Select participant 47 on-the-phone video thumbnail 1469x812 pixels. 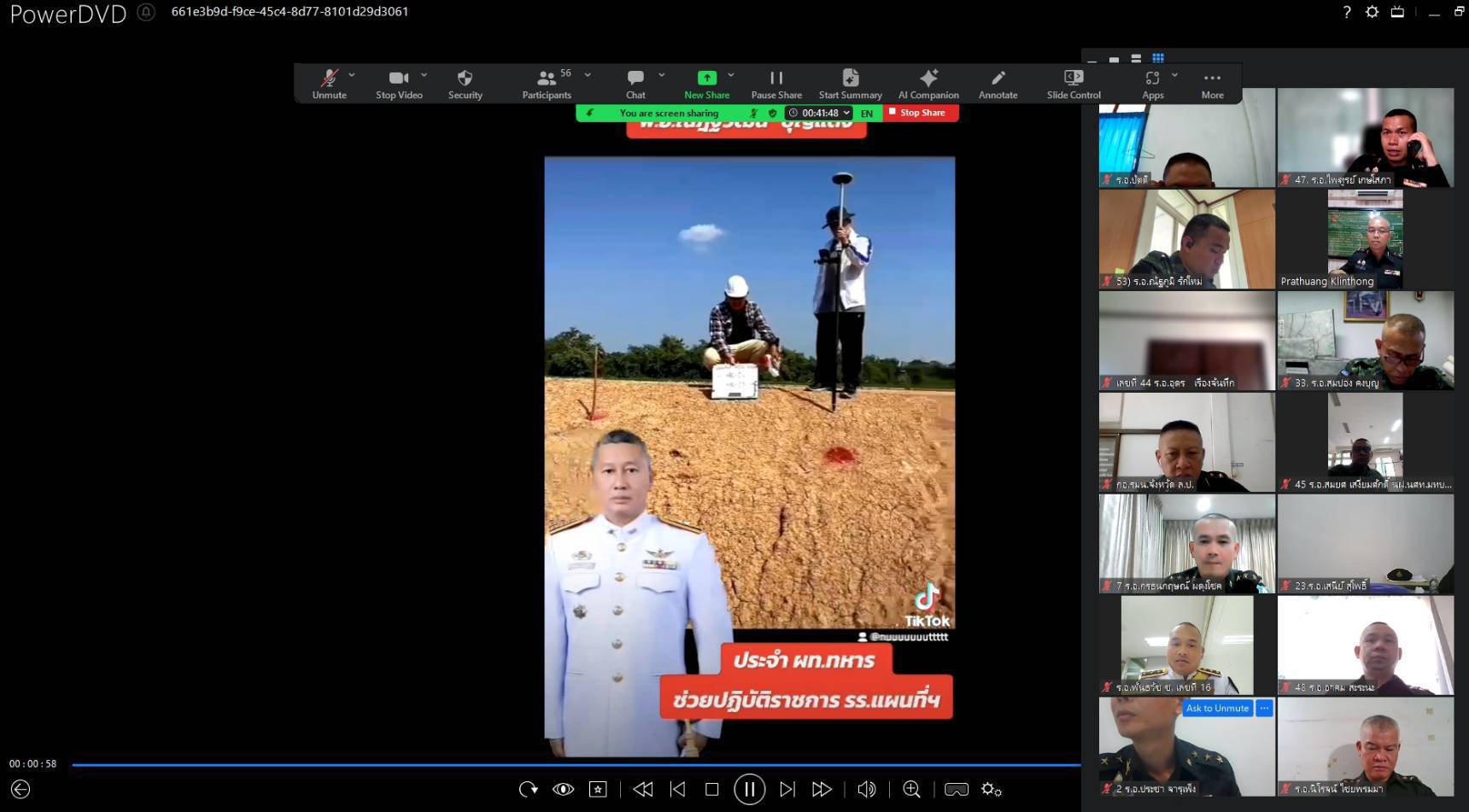tap(1365, 137)
